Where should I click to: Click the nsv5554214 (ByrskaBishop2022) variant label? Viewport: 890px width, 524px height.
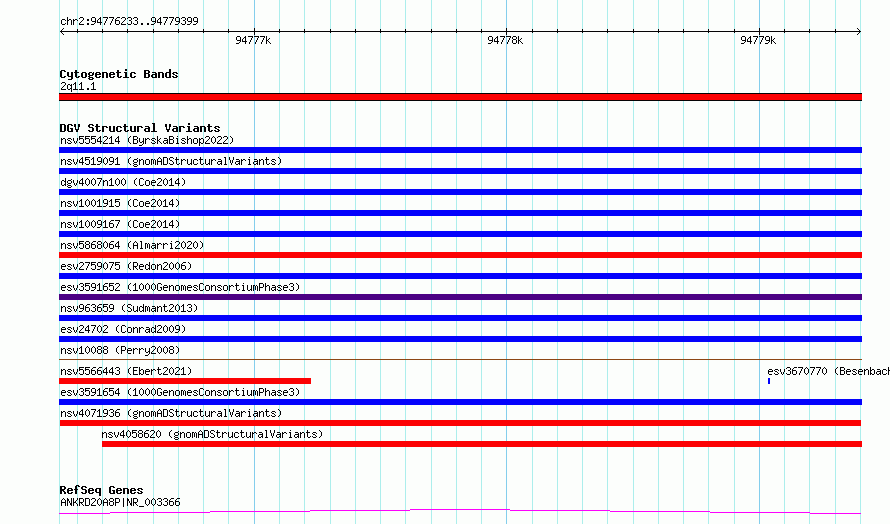point(147,140)
